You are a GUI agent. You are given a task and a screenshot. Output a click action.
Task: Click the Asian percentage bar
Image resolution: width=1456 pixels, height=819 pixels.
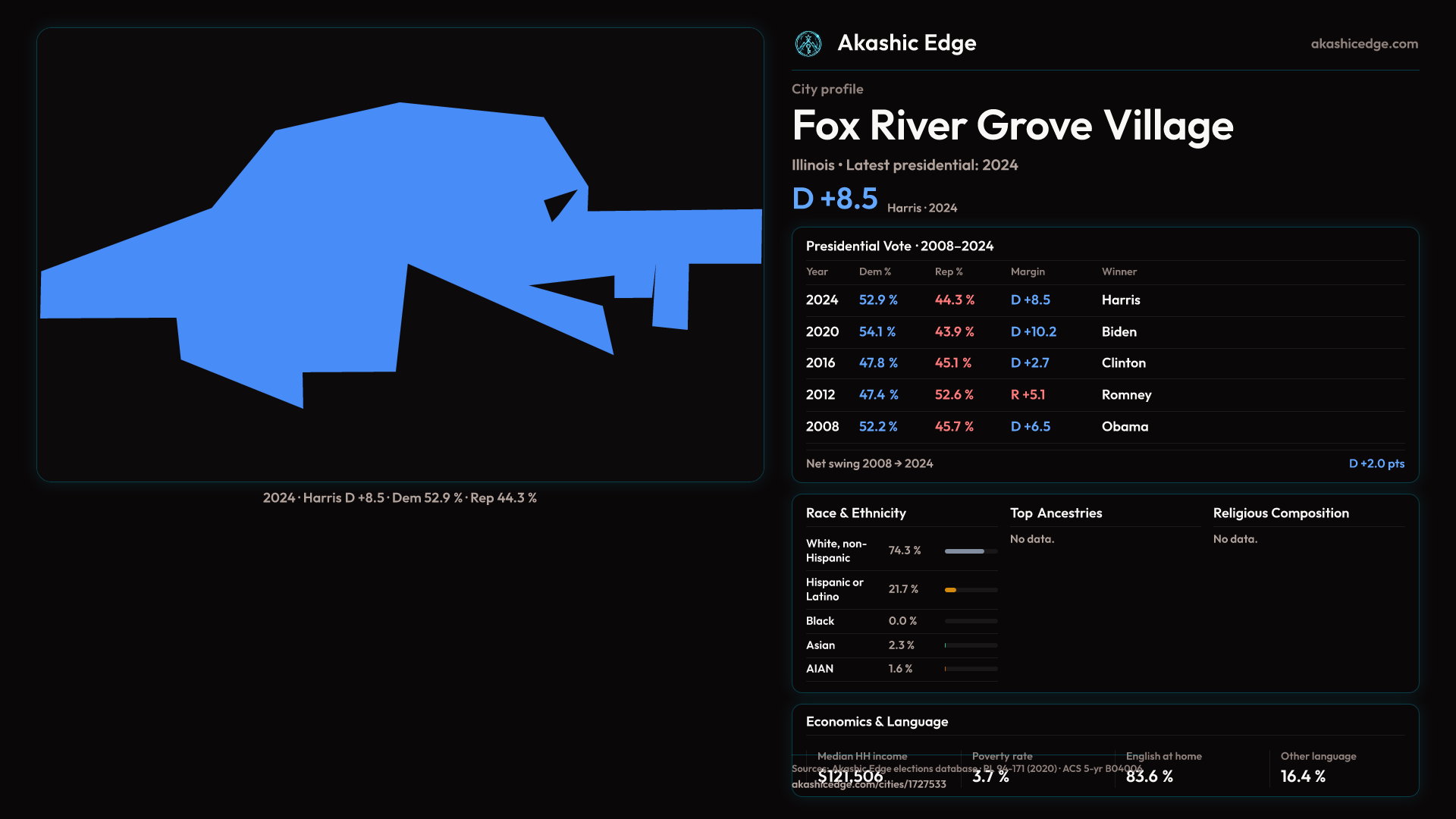click(970, 645)
